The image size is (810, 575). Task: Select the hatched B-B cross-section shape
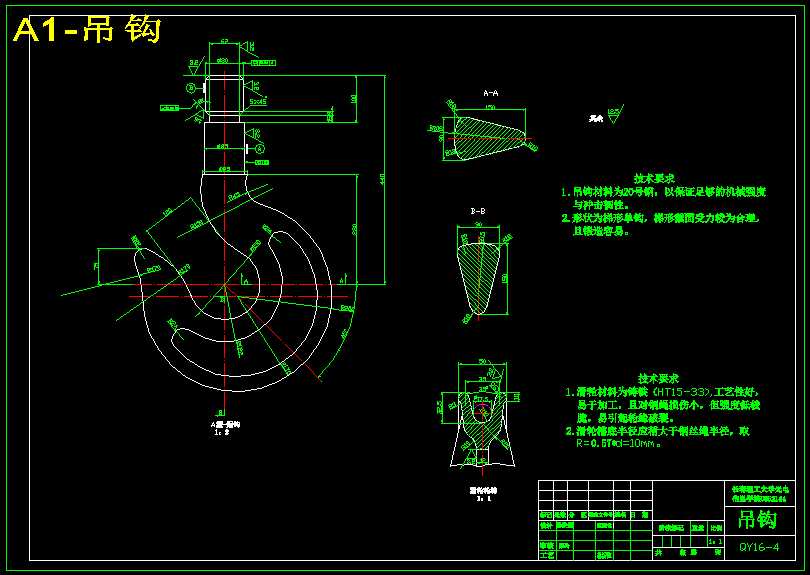[479, 278]
